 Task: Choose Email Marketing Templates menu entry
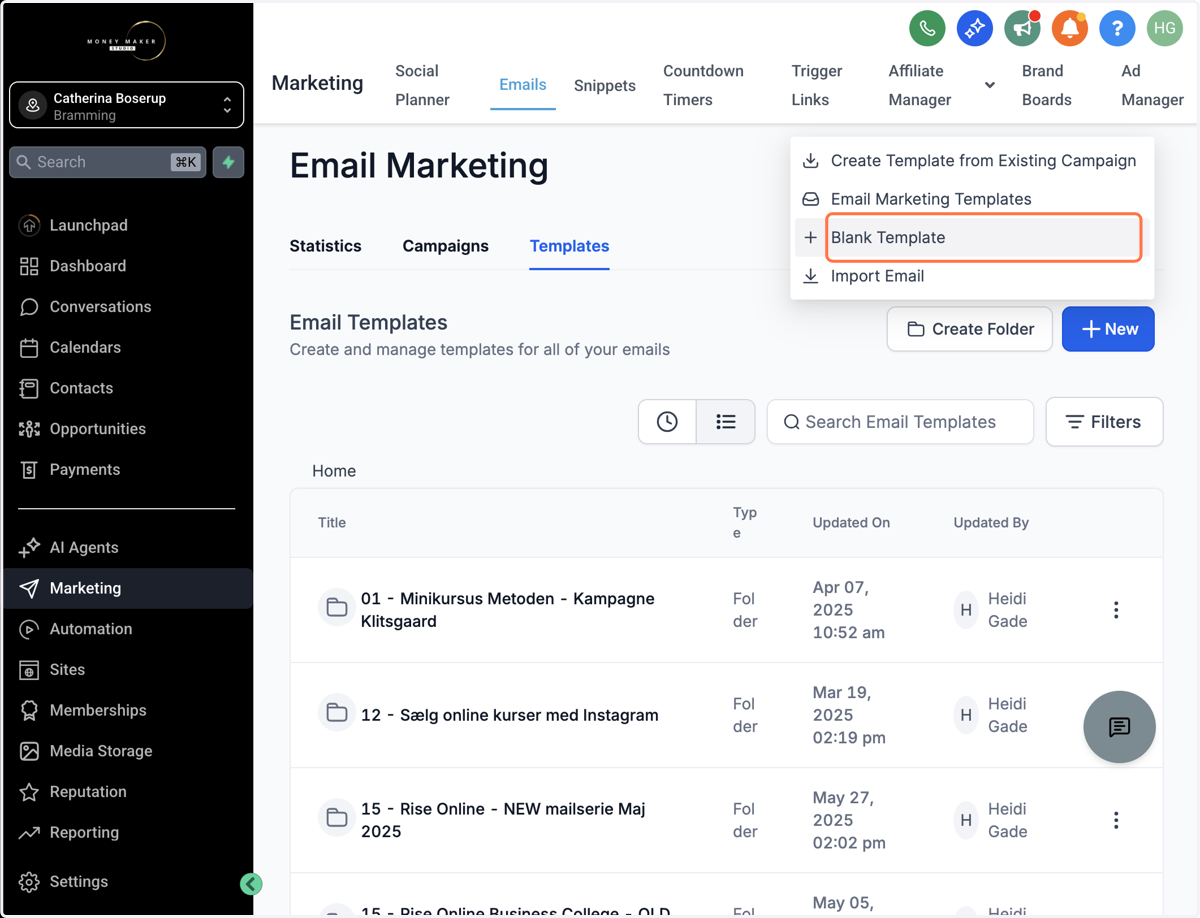(x=972, y=199)
